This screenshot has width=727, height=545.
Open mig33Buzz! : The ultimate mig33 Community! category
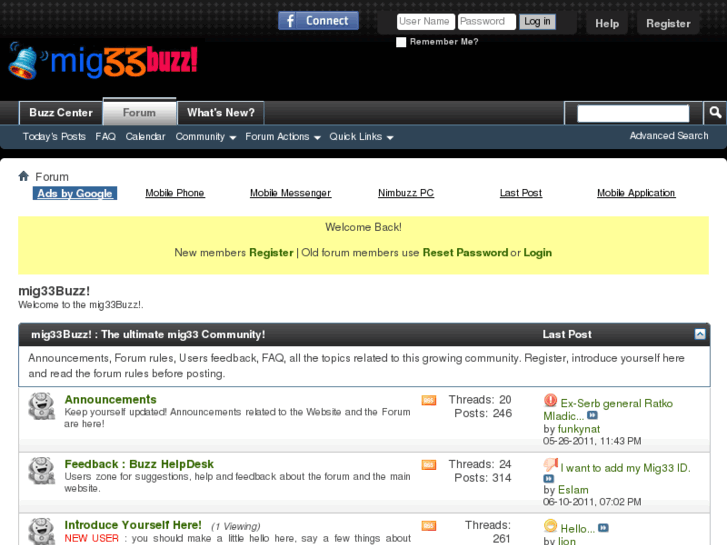point(148,334)
